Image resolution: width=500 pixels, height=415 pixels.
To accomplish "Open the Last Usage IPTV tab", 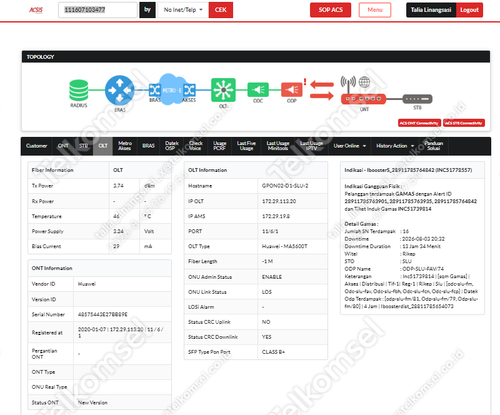I will point(311,146).
